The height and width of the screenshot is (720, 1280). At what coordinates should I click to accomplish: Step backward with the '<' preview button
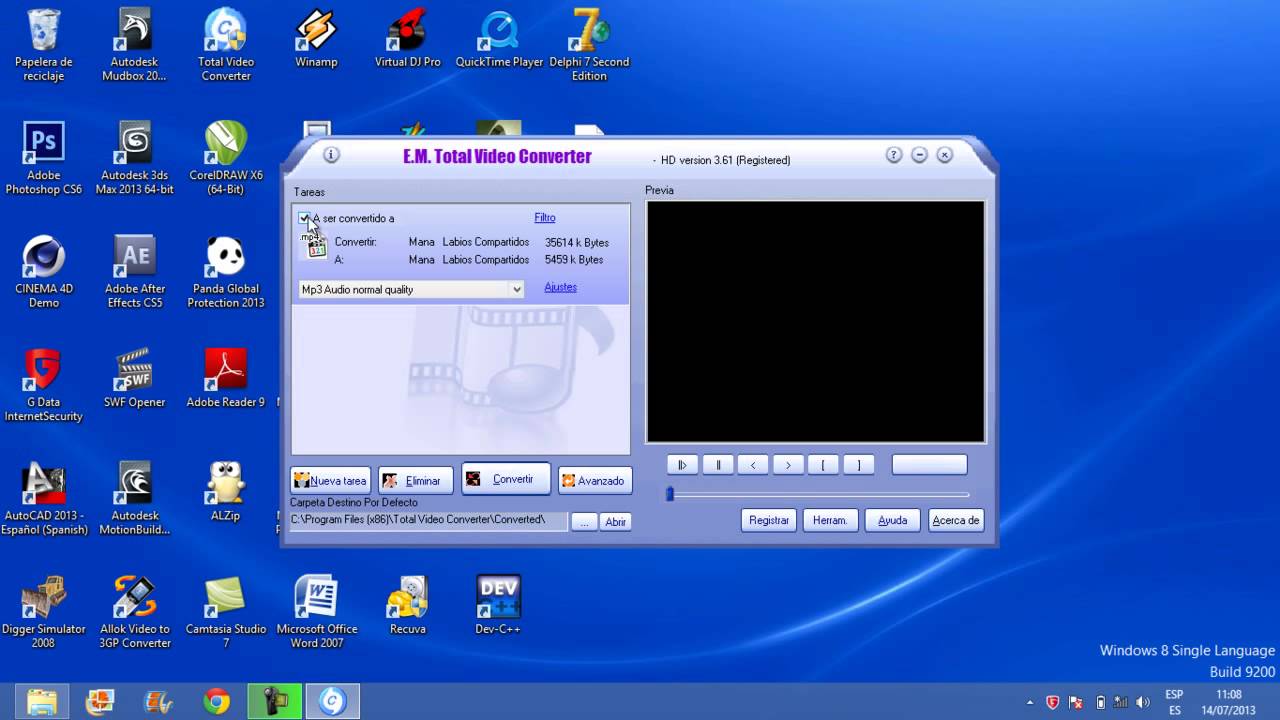pyautogui.click(x=753, y=465)
